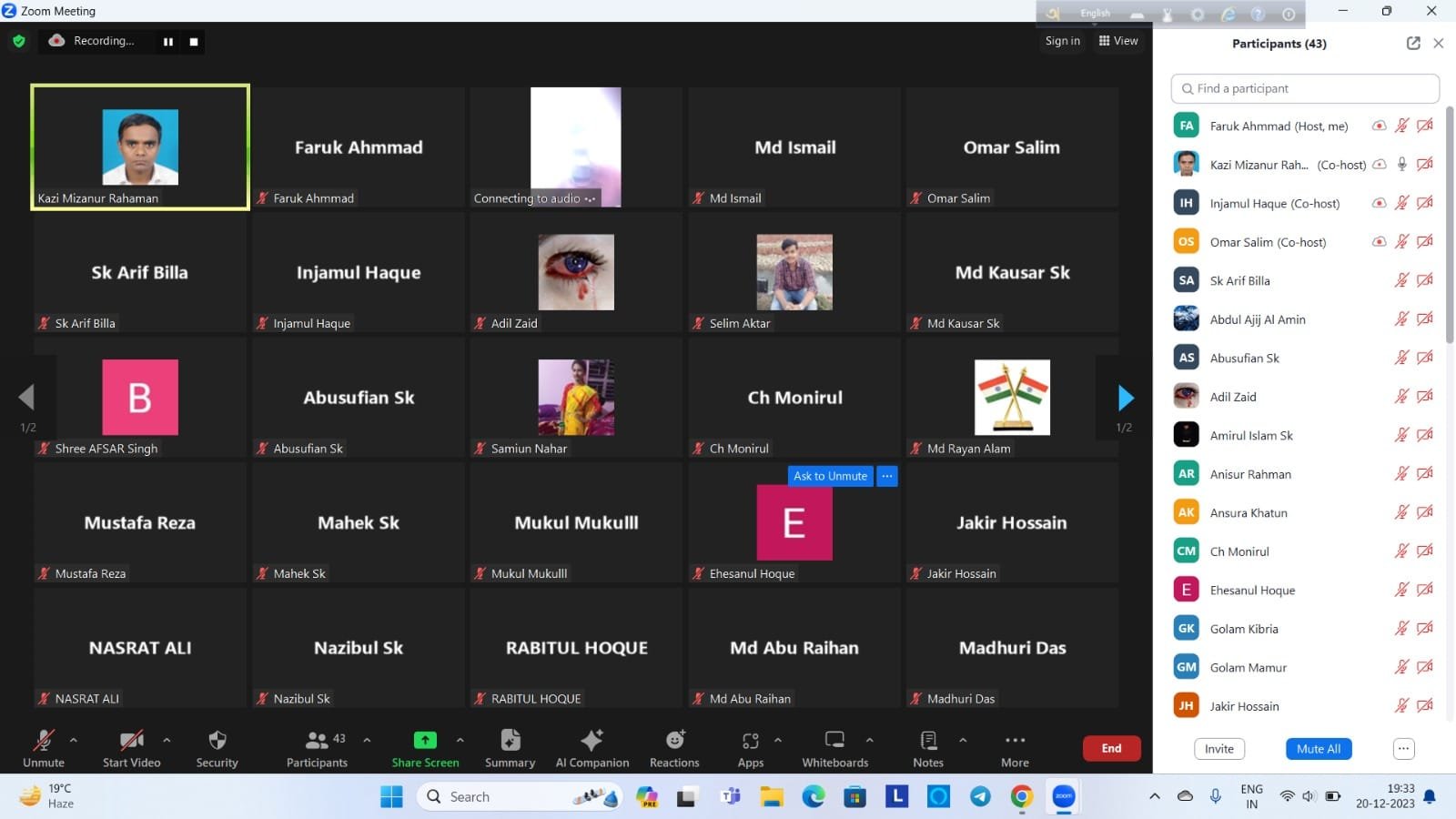
Task: Open the Security shield icon
Action: [217, 741]
